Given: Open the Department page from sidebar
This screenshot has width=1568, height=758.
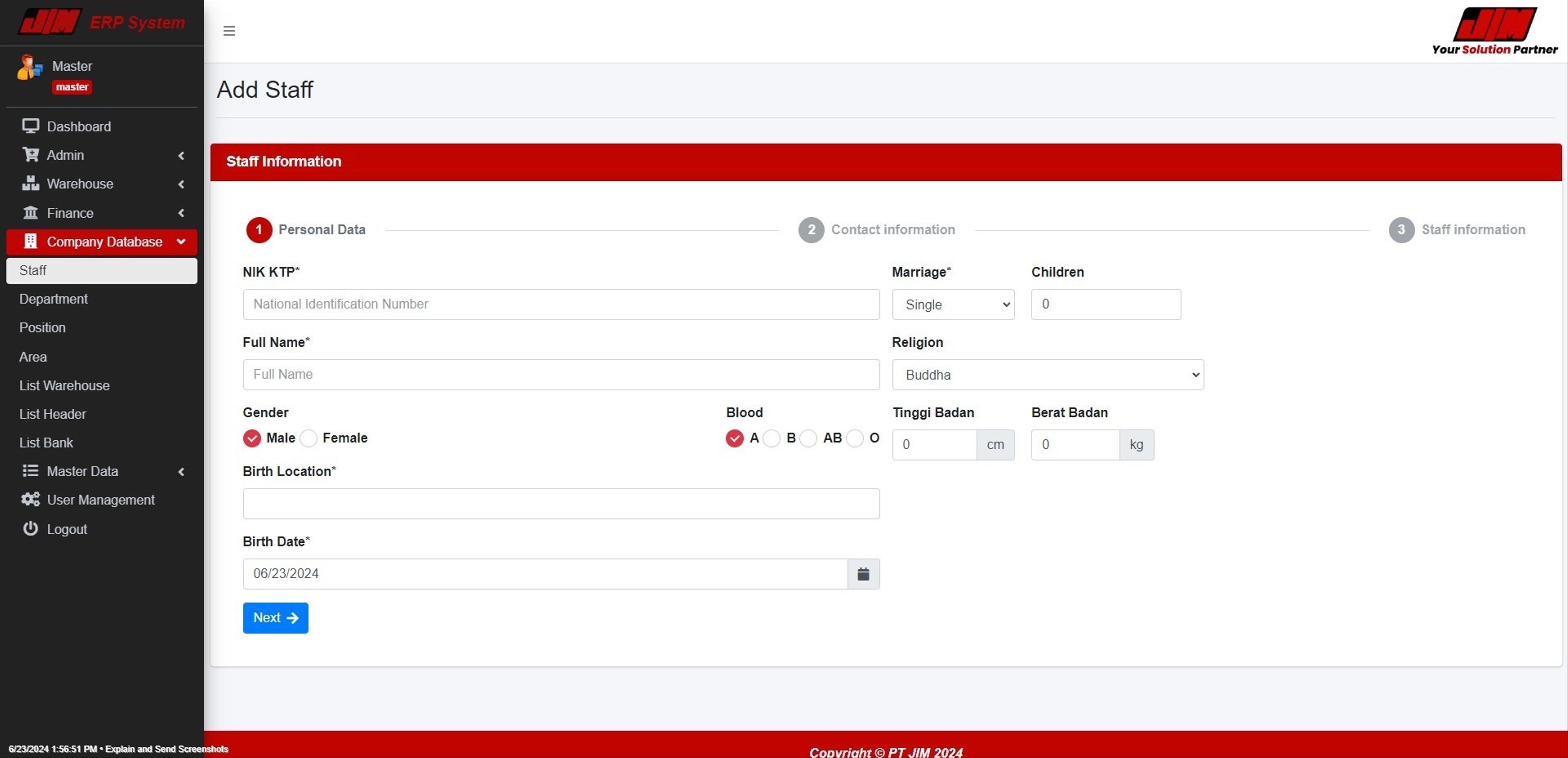Looking at the screenshot, I should (x=53, y=298).
